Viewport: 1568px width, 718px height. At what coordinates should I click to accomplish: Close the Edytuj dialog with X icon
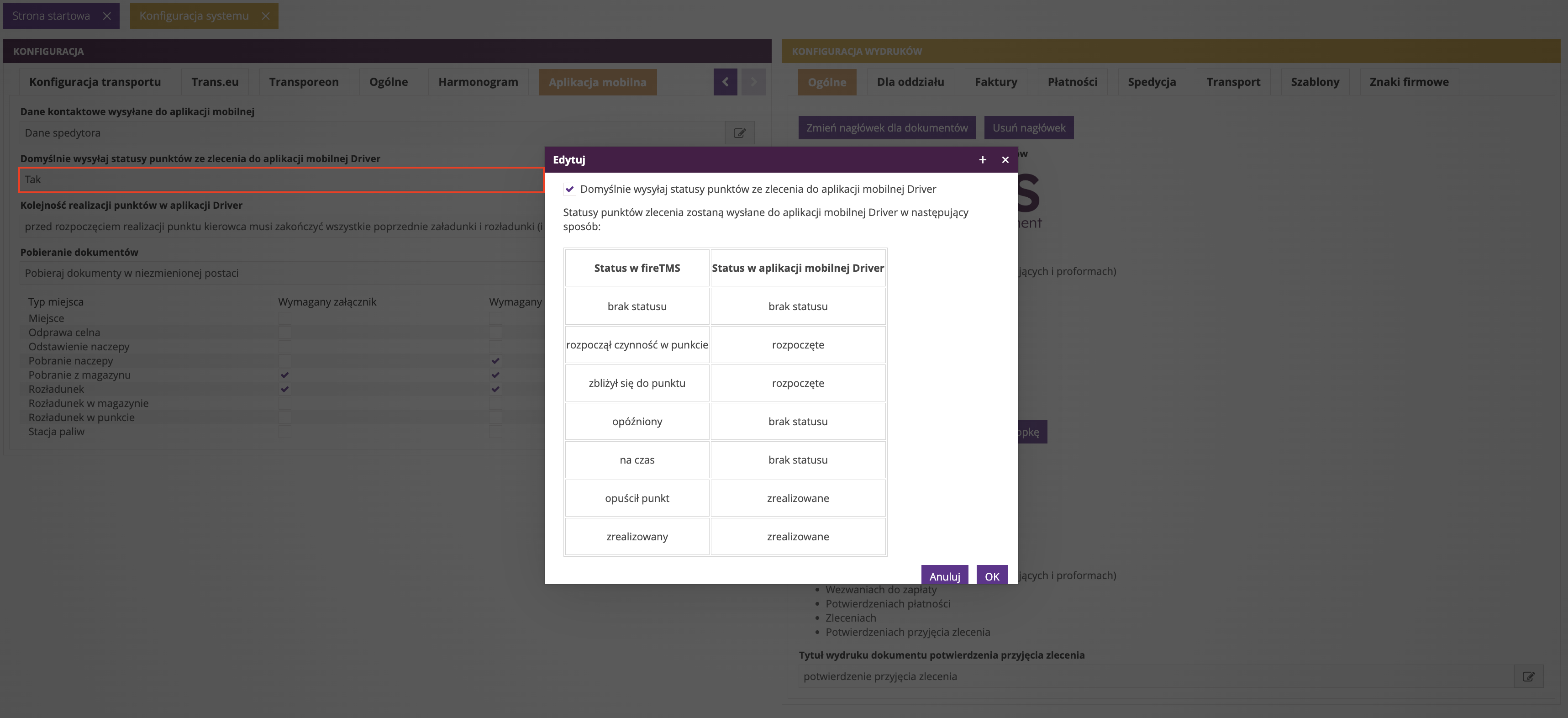coord(1005,159)
